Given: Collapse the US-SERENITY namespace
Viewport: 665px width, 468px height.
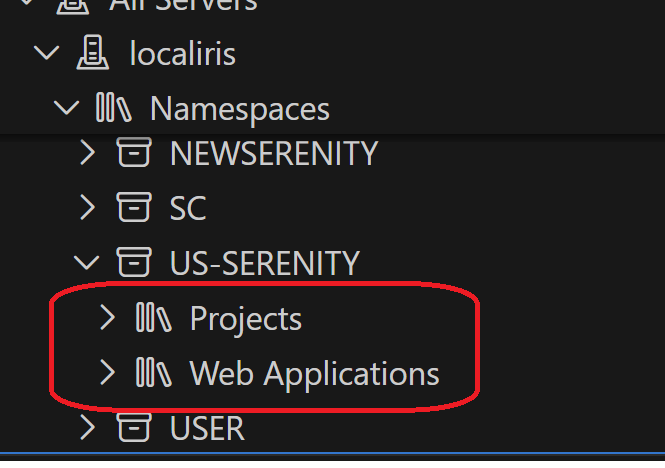Looking at the screenshot, I should (88, 262).
